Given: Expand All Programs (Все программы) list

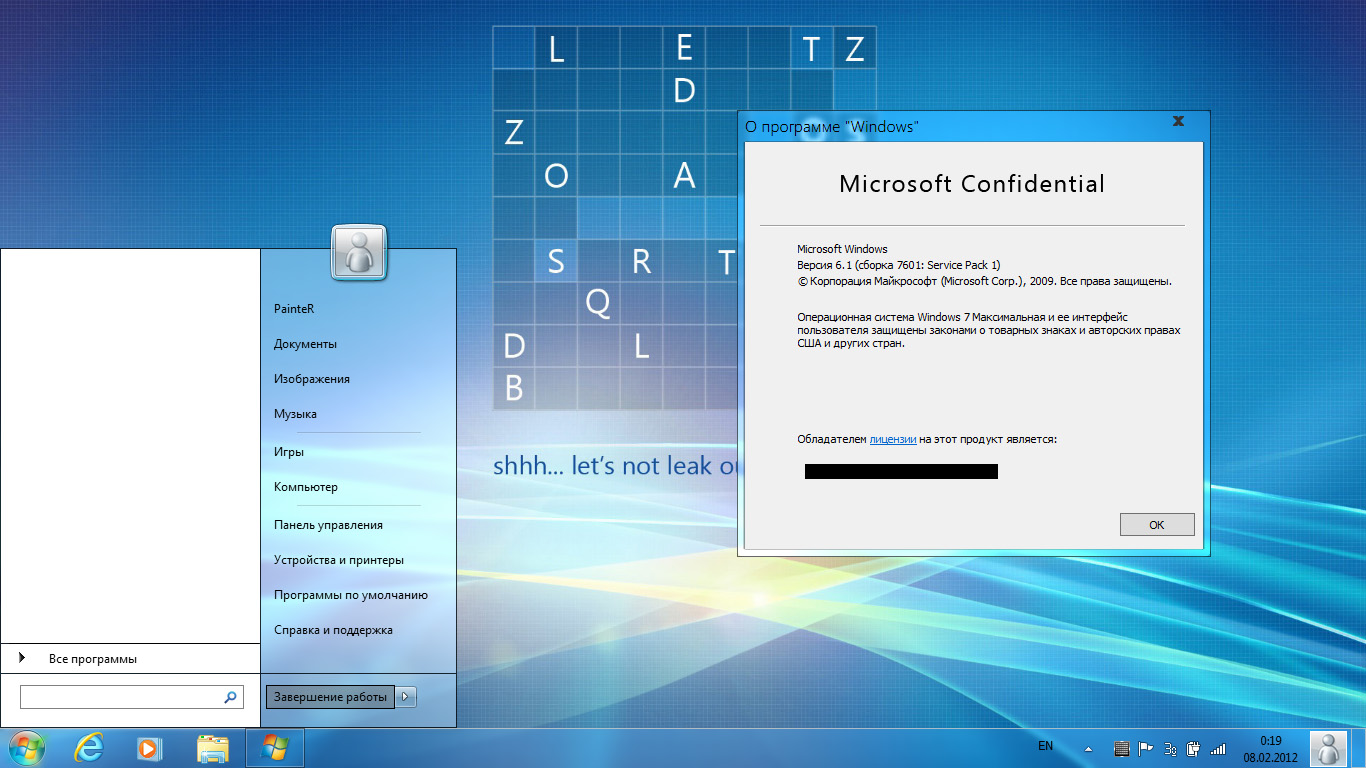Looking at the screenshot, I should point(130,659).
